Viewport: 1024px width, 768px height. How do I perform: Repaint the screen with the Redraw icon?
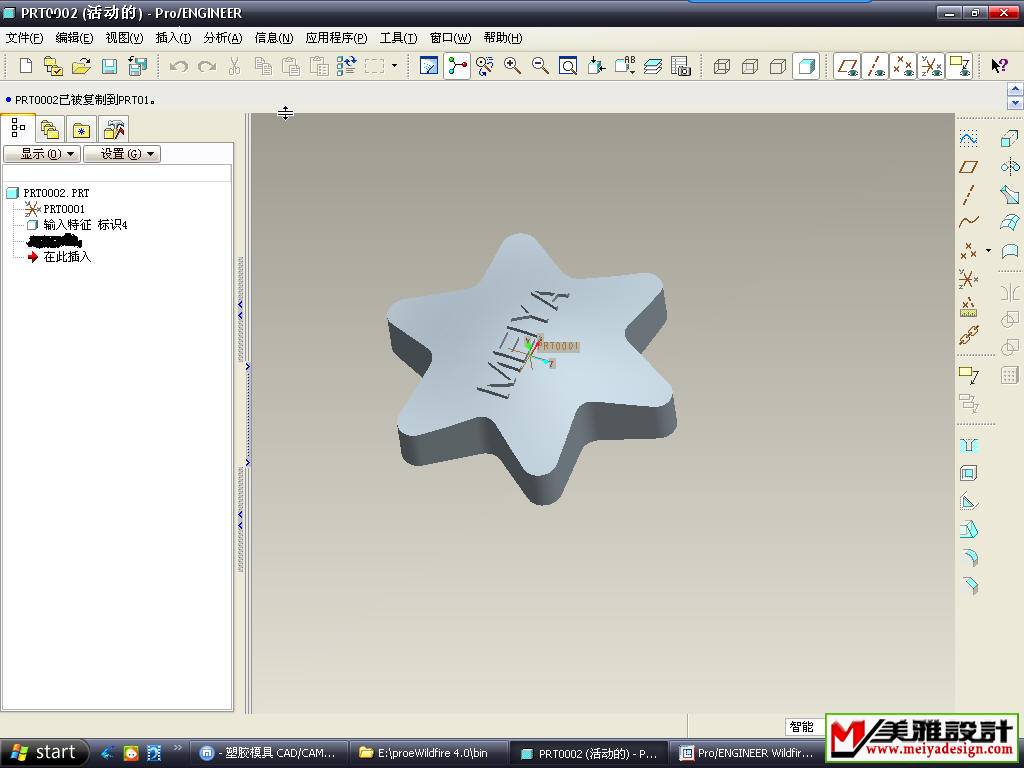pos(428,66)
